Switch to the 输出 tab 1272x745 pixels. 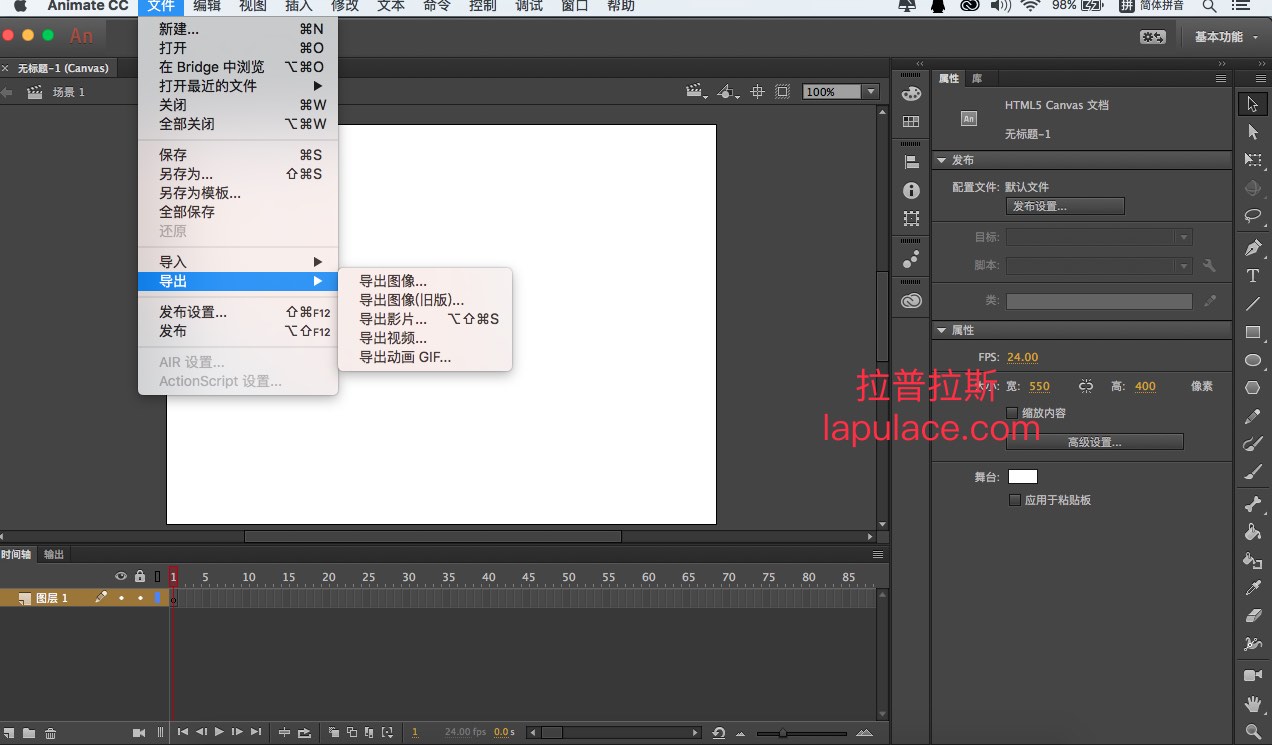pos(53,554)
